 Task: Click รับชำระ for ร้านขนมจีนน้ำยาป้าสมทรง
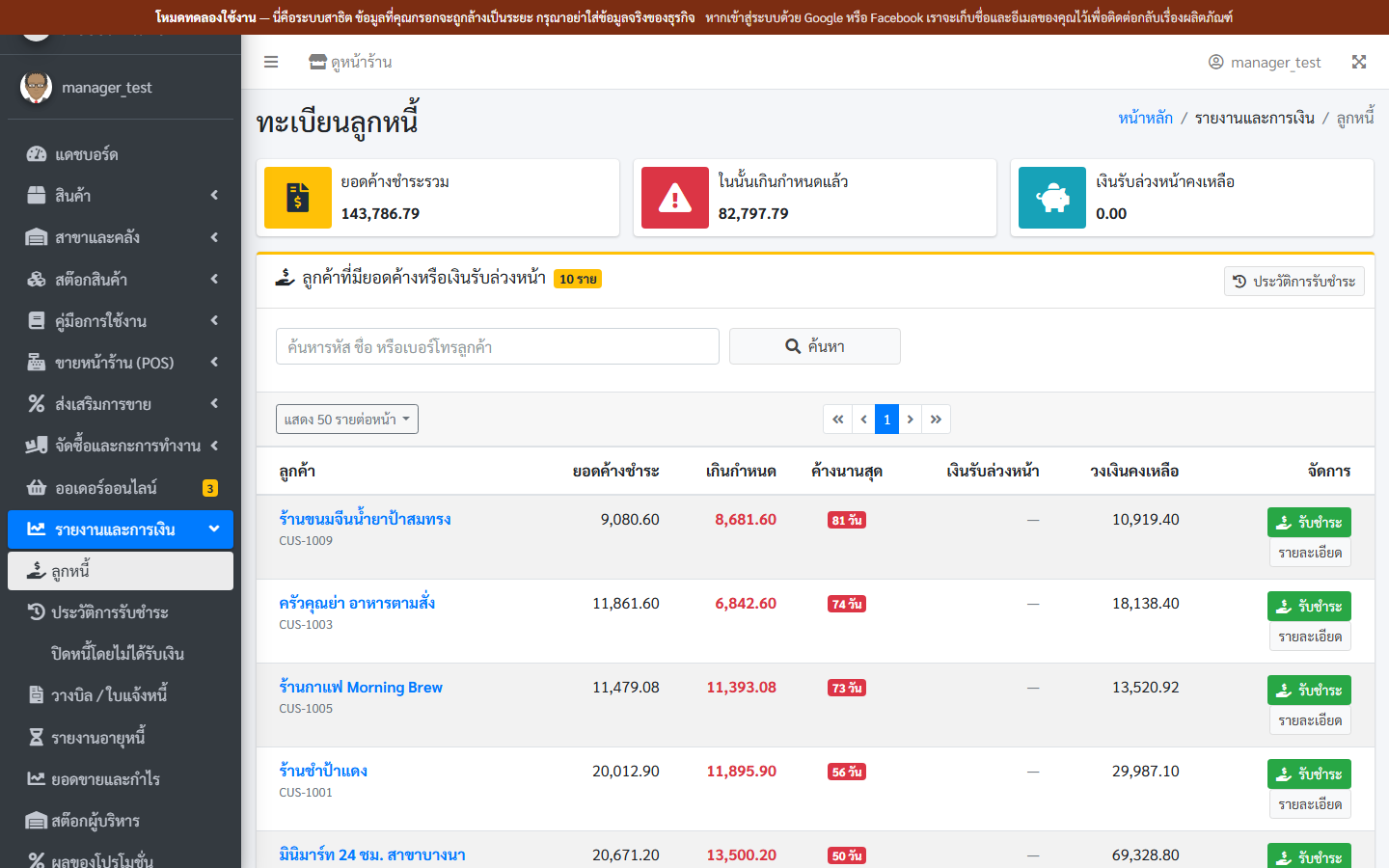[x=1309, y=522]
